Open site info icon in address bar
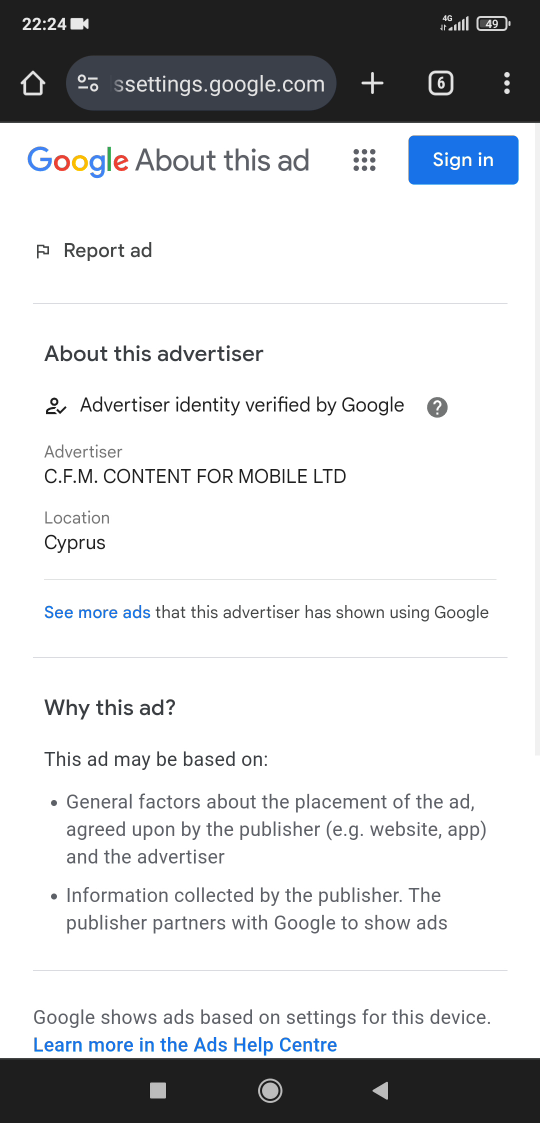540x1123 pixels. [x=88, y=84]
